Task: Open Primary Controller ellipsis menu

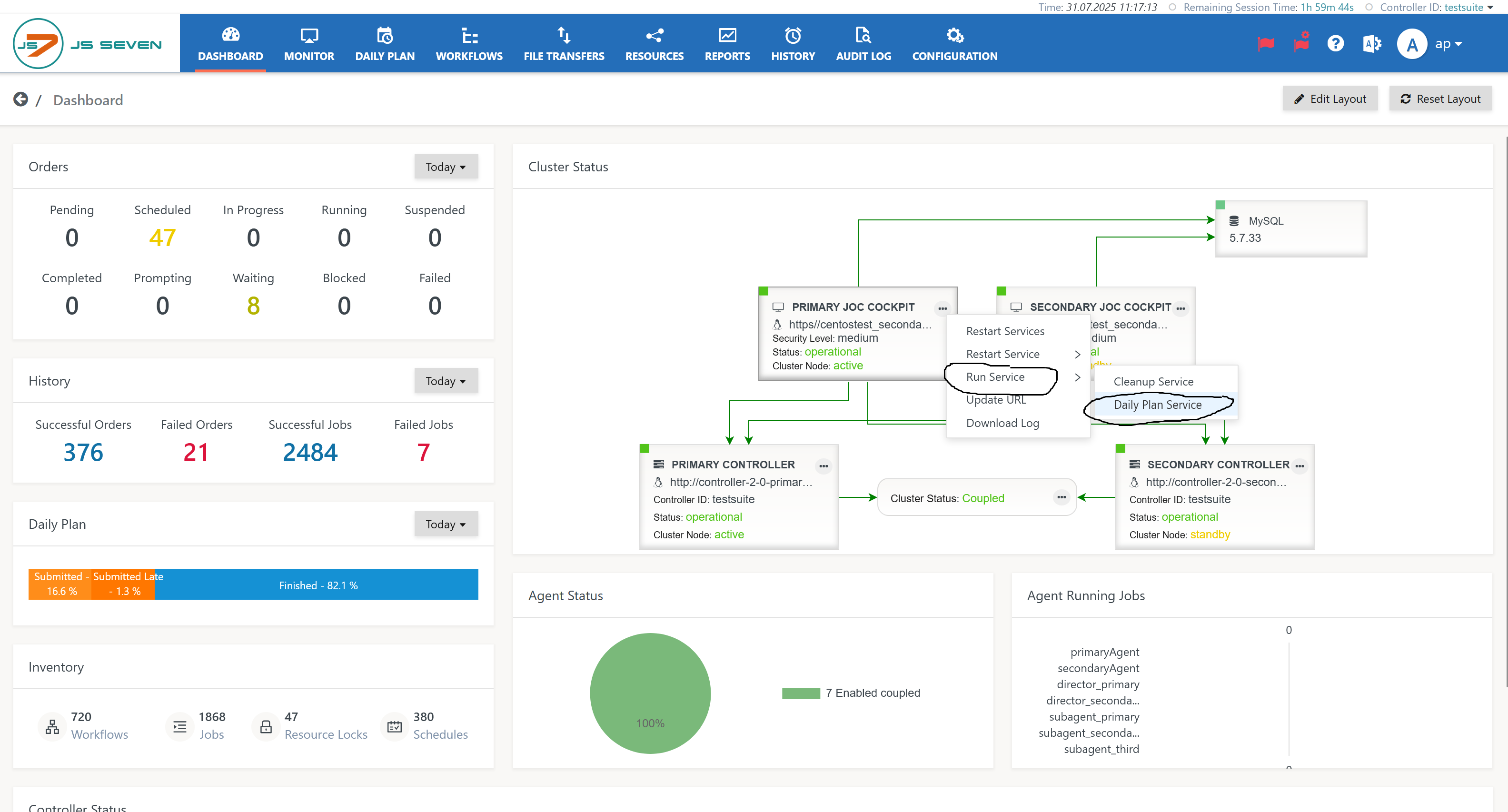Action: pyautogui.click(x=823, y=466)
